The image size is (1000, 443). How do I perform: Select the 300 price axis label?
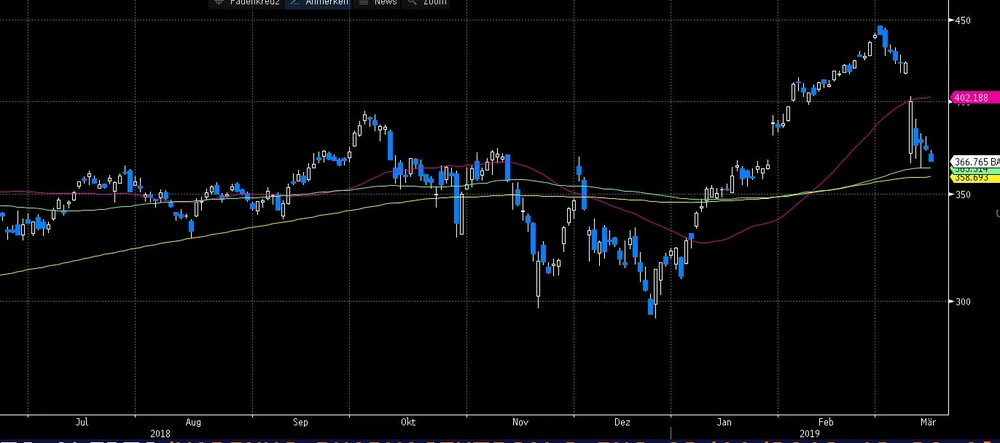point(961,302)
